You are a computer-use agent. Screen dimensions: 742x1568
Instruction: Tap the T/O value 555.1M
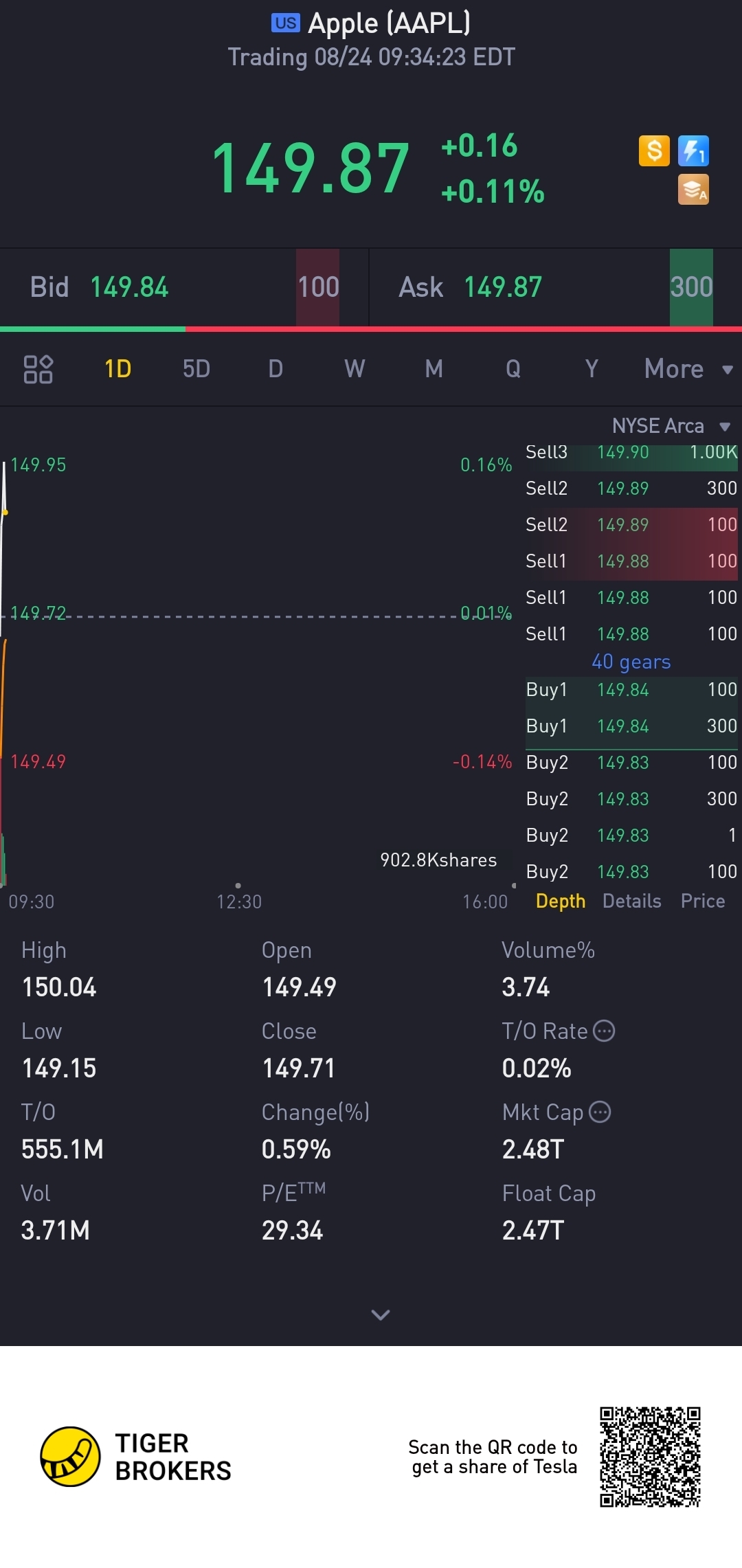coord(63,1150)
